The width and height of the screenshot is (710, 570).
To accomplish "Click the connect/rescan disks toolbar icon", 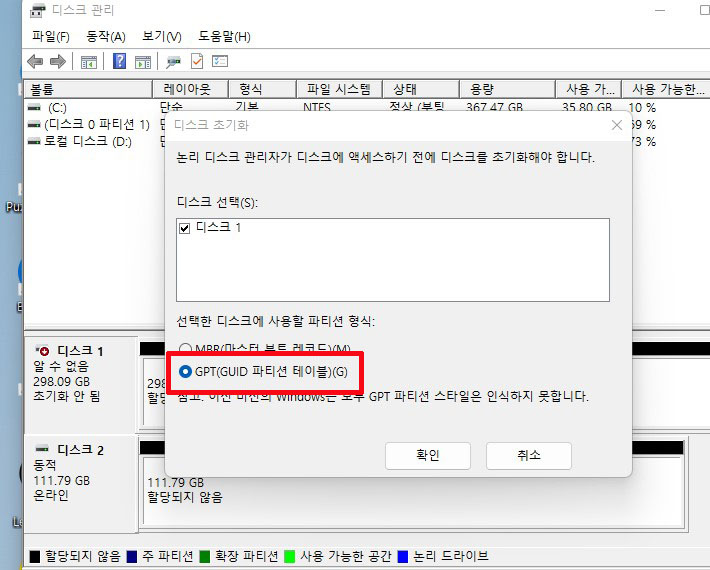I will point(173,62).
